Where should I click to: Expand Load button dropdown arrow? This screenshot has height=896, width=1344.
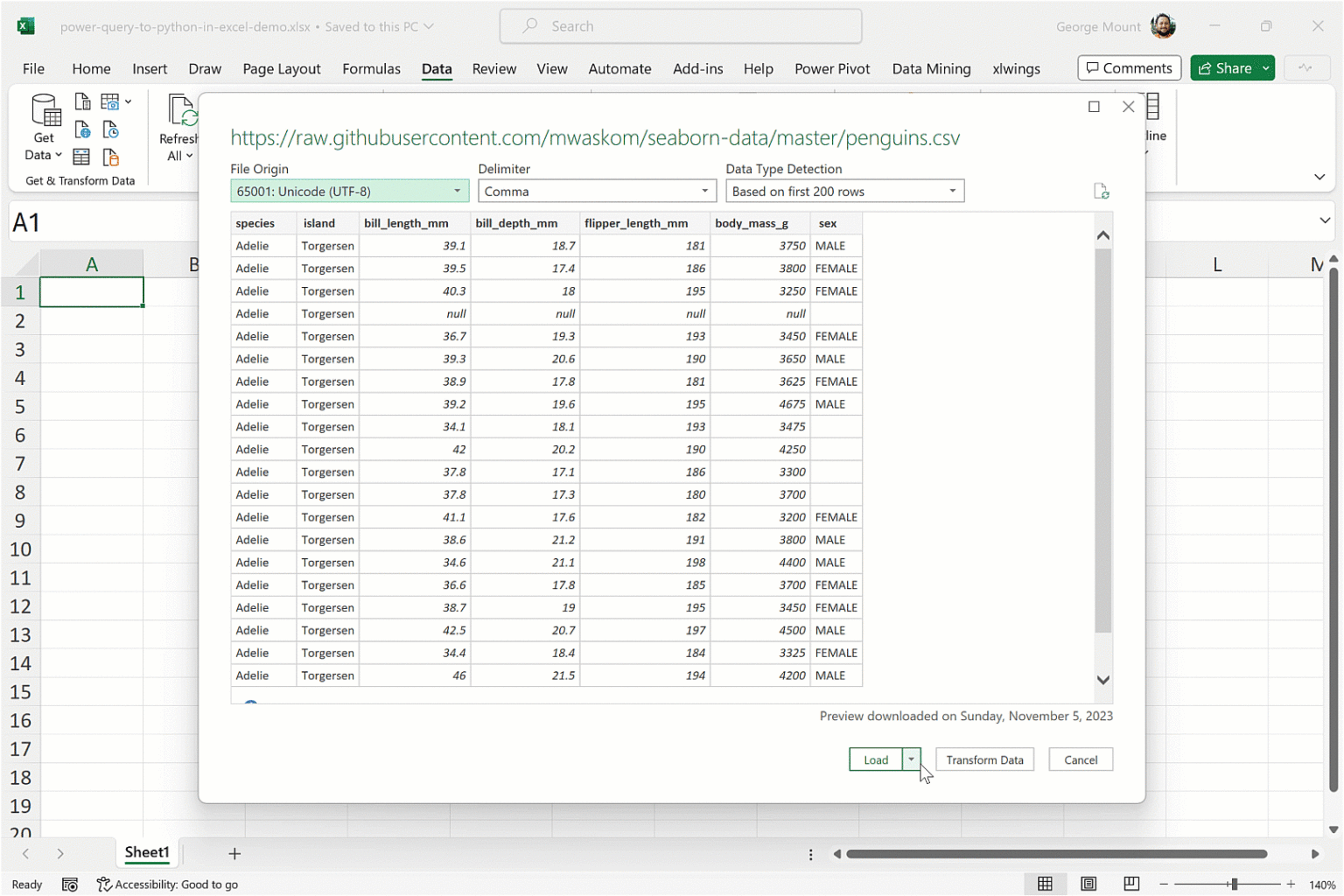tap(911, 759)
